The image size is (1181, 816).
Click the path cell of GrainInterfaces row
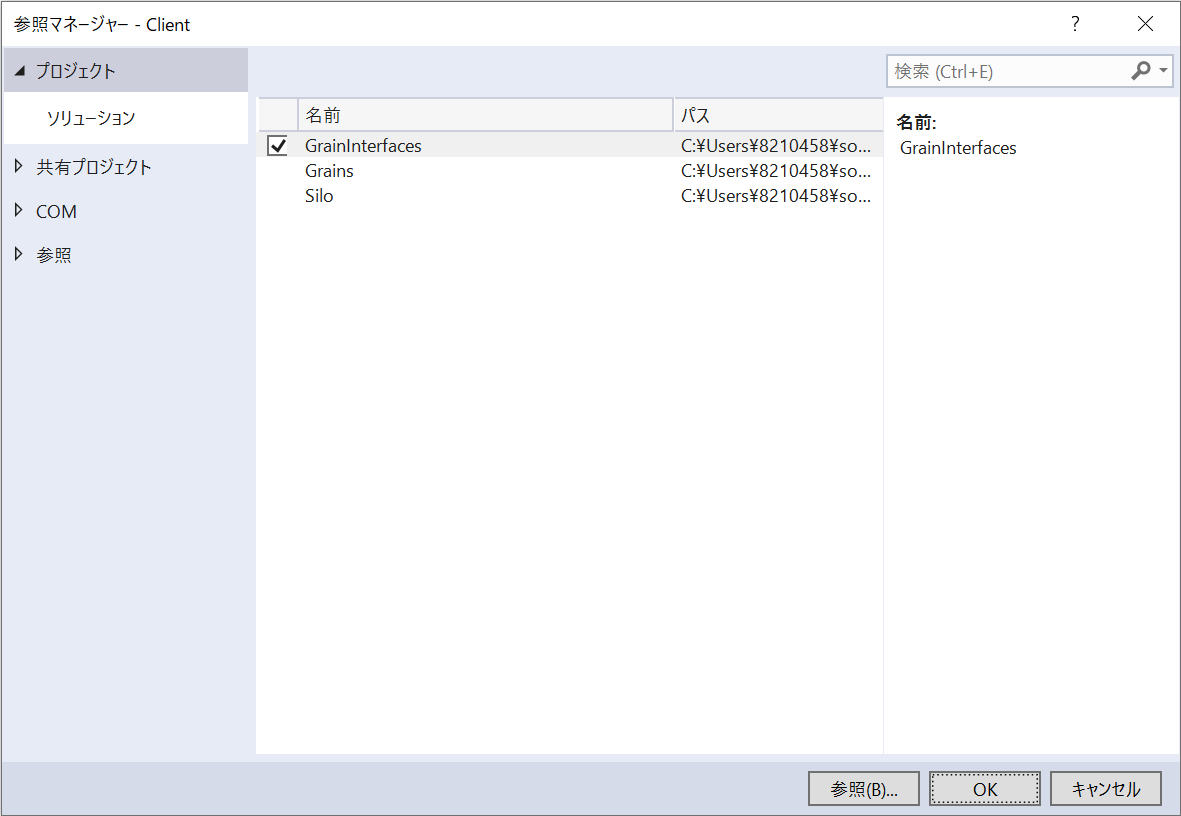click(776, 145)
